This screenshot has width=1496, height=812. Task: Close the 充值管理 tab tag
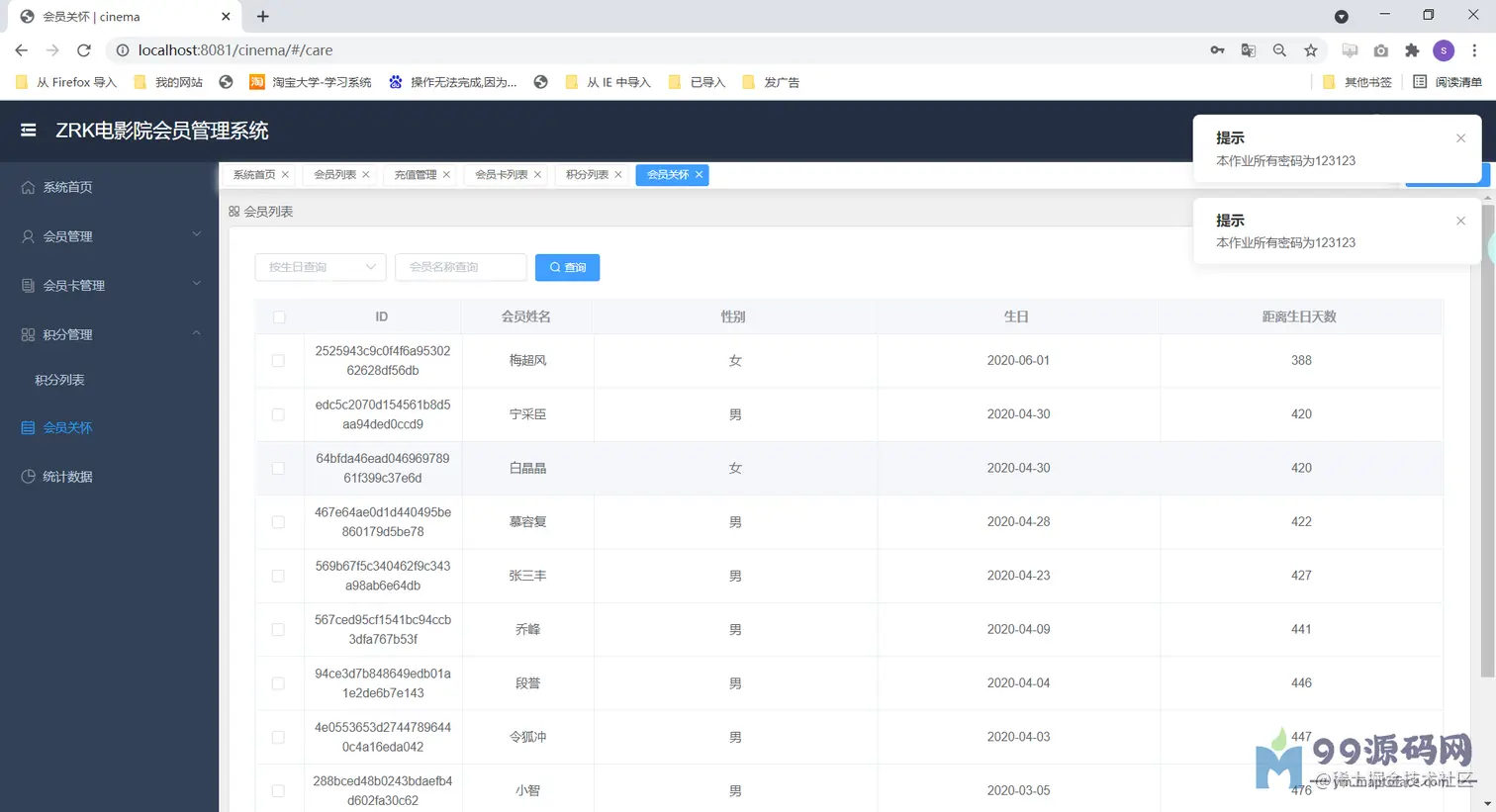click(x=446, y=175)
